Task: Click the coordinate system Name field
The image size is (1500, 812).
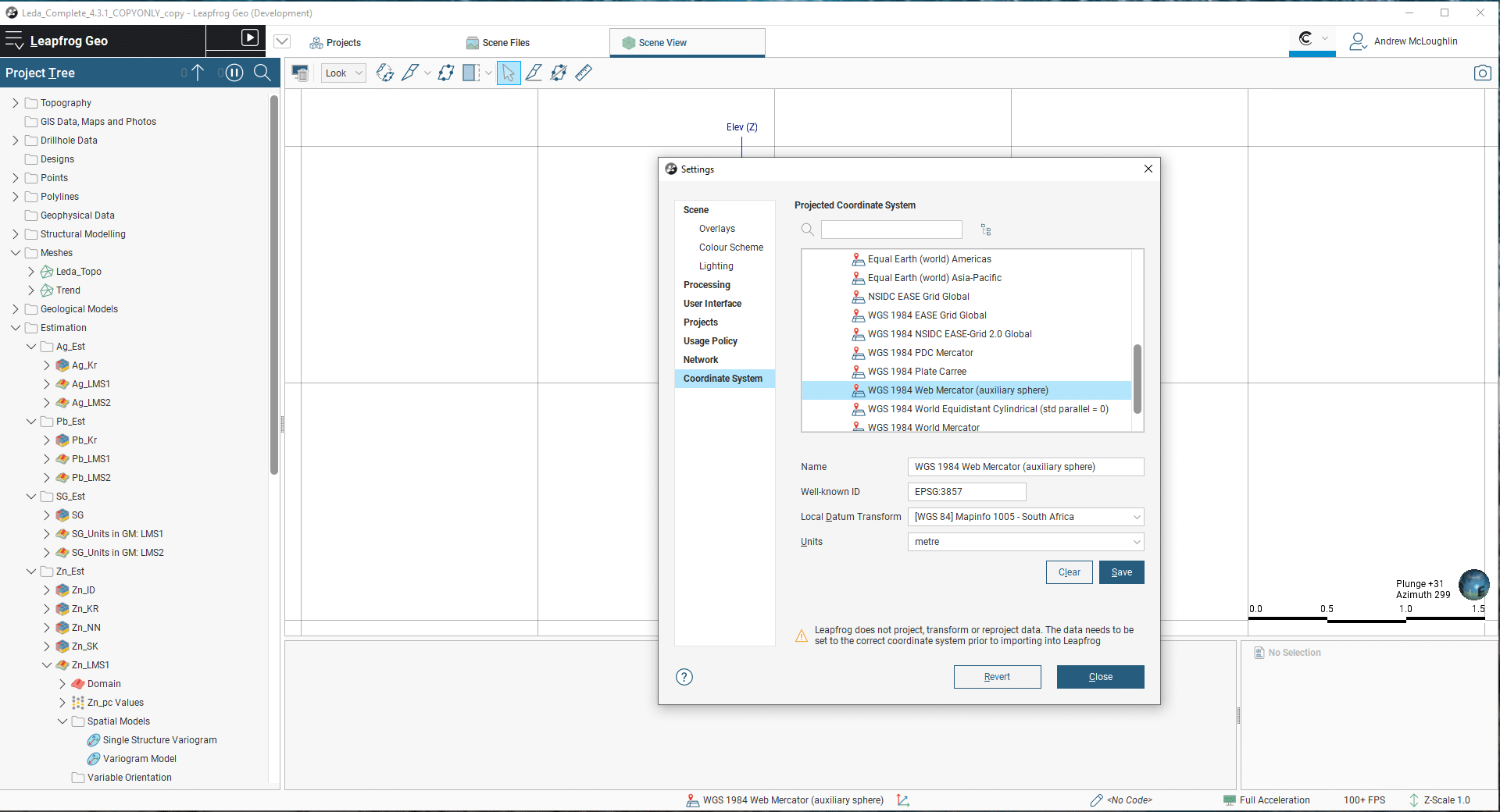Action: 1026,467
